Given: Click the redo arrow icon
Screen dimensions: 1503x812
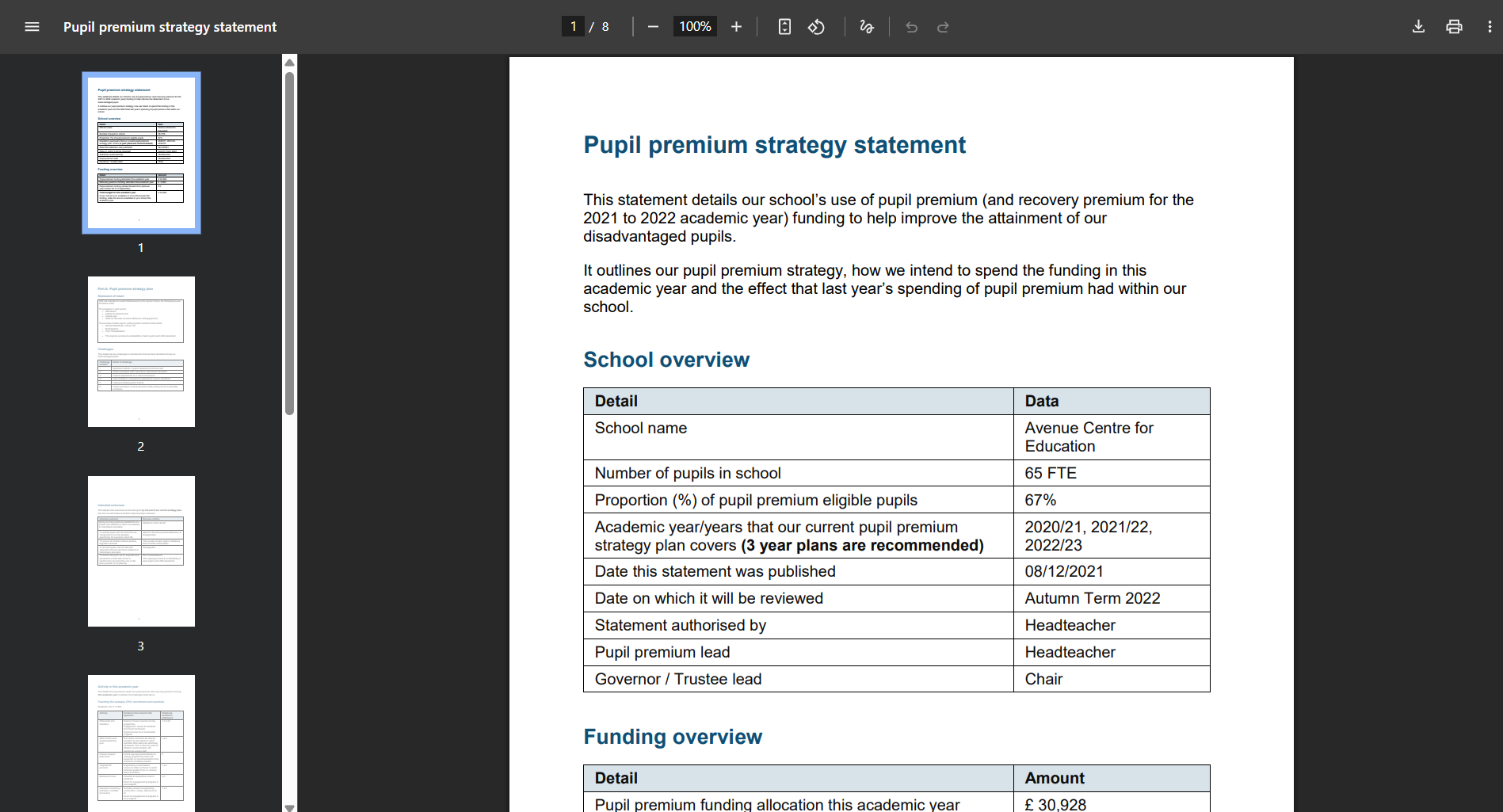Looking at the screenshot, I should coord(943,27).
